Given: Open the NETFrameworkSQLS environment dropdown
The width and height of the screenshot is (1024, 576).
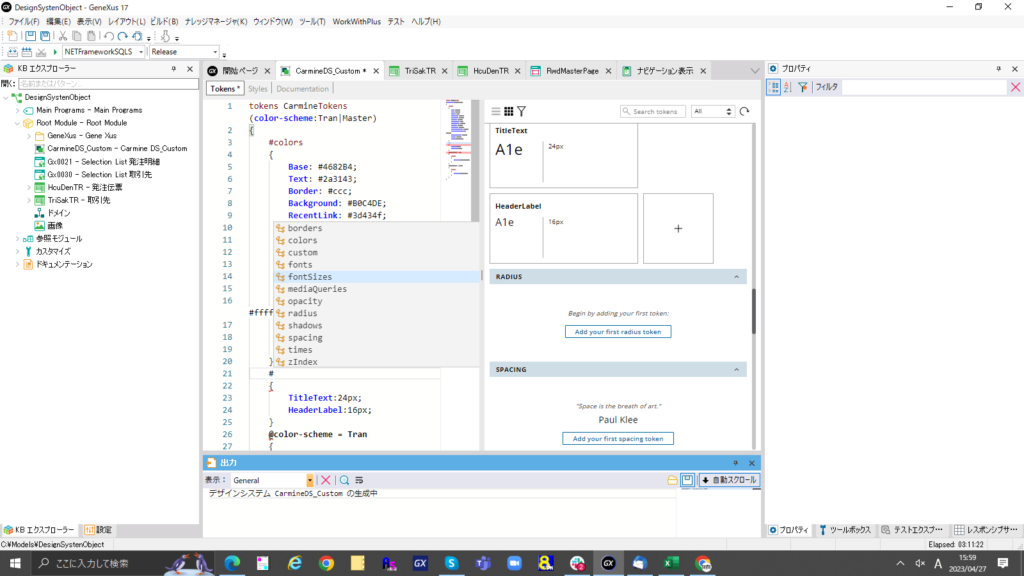Looking at the screenshot, I should pyautogui.click(x=140, y=52).
